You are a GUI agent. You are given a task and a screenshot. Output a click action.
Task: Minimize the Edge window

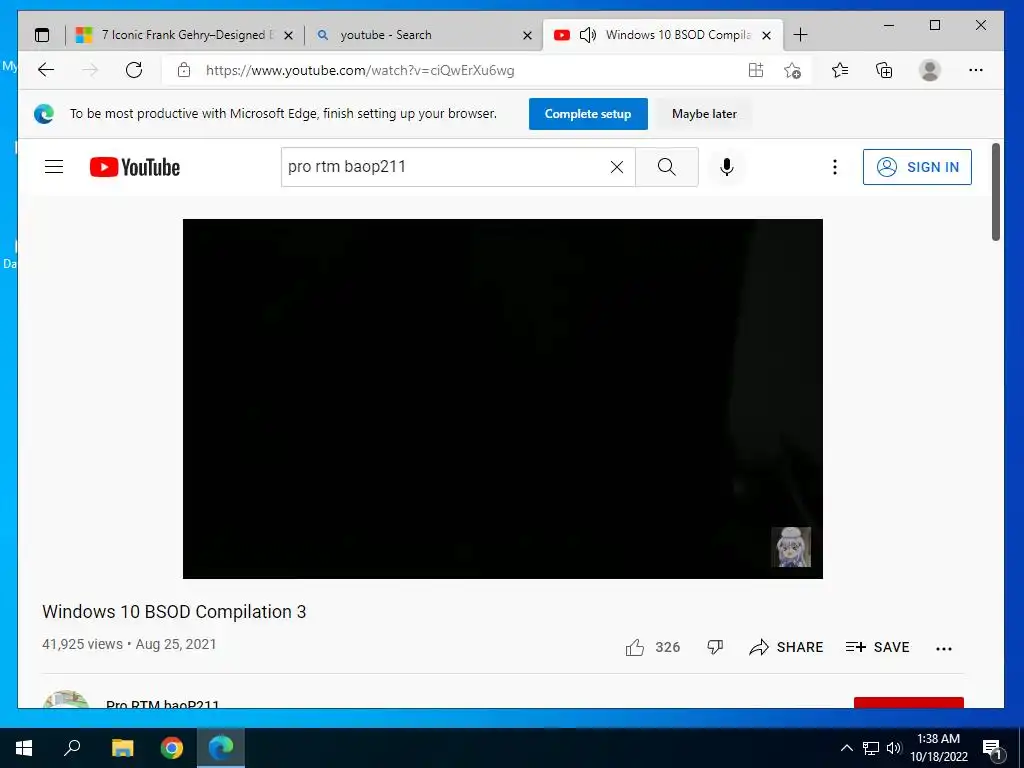(889, 25)
